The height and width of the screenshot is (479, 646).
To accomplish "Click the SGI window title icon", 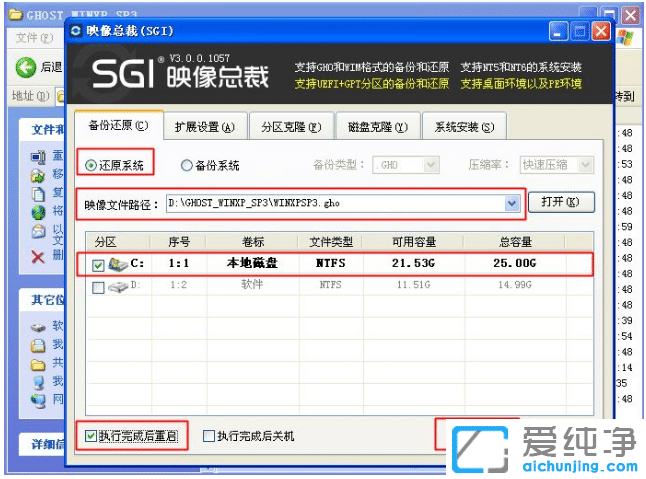I will [76, 31].
